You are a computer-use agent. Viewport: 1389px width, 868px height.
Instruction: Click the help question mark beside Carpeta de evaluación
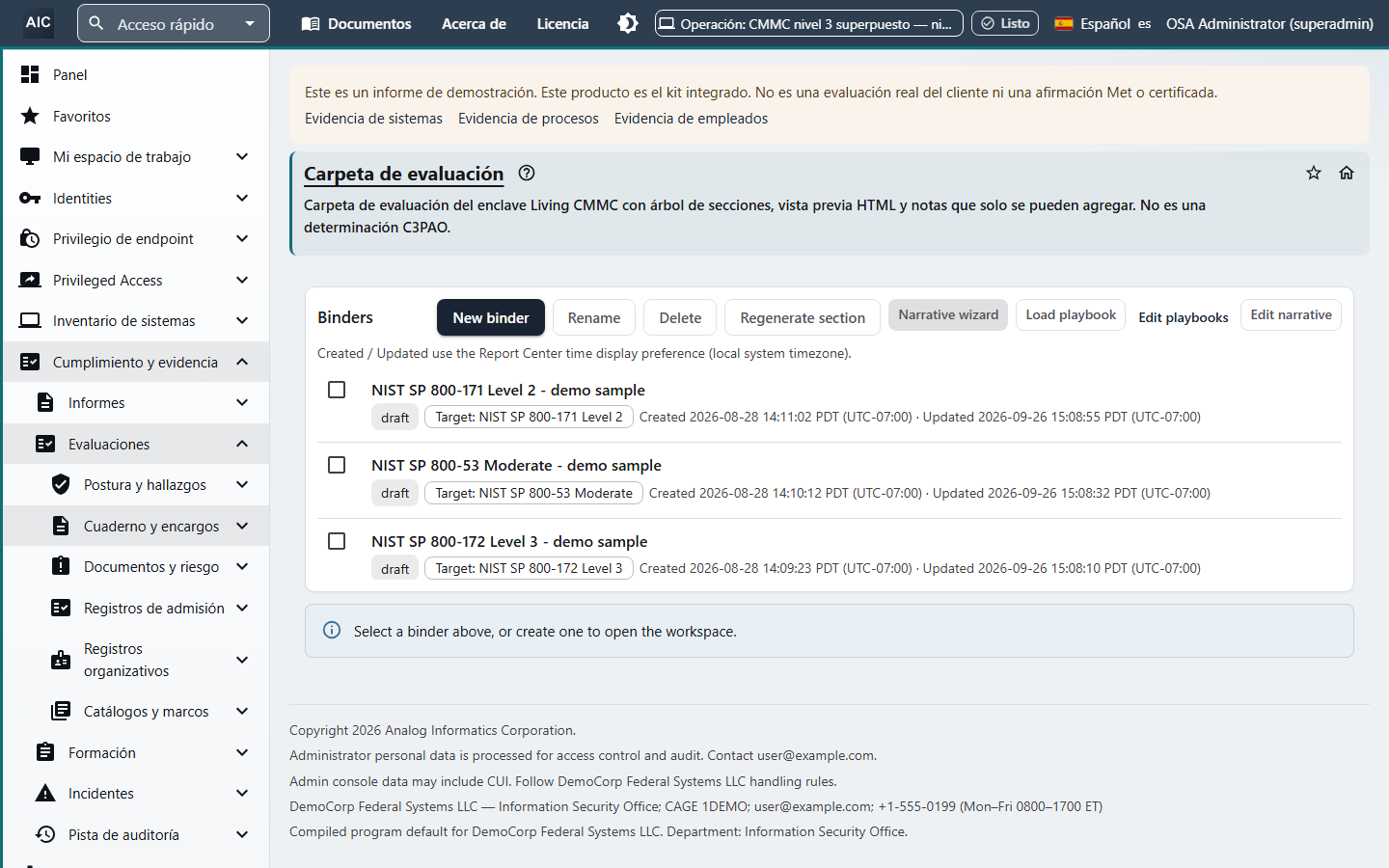click(x=527, y=174)
